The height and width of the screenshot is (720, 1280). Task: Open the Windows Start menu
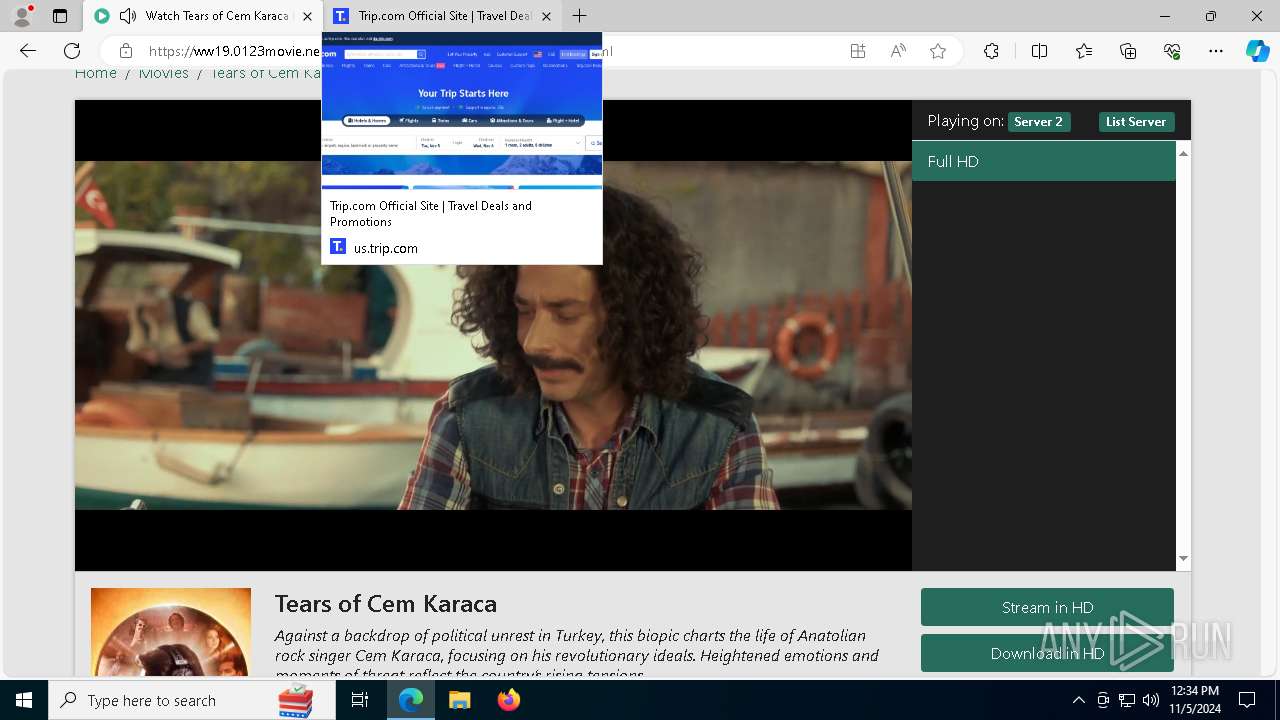click(x=24, y=700)
